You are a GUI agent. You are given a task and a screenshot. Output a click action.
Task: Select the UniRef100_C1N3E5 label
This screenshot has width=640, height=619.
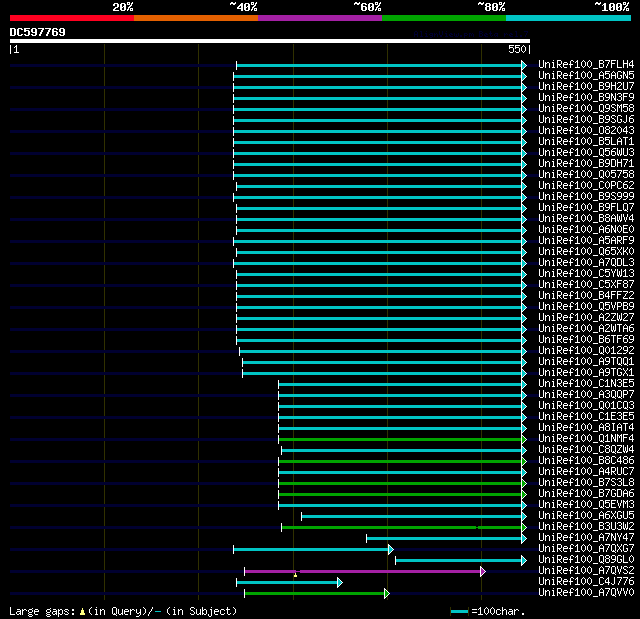click(586, 384)
